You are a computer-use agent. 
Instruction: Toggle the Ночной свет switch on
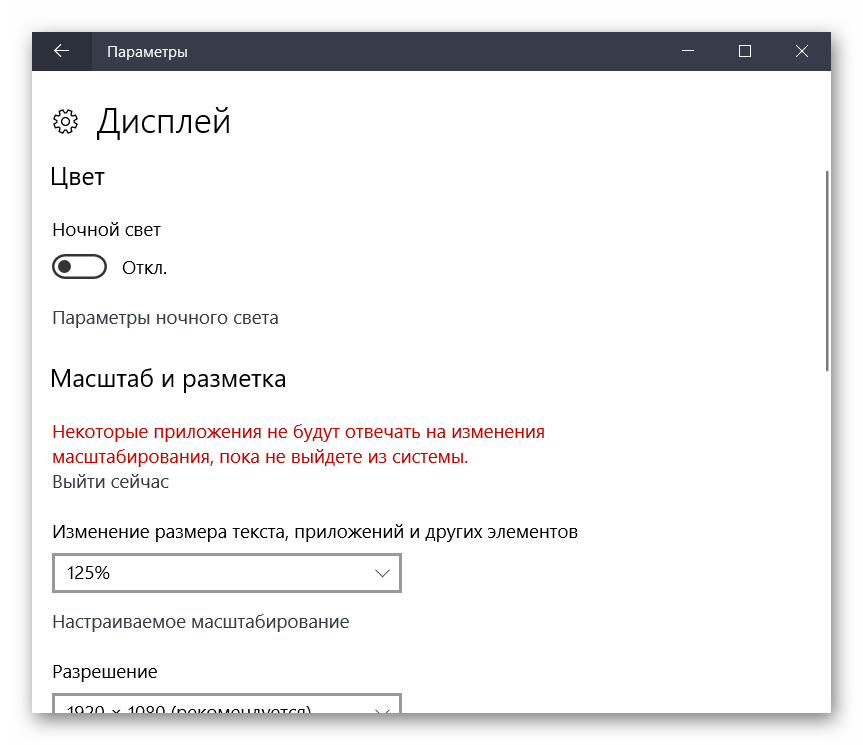[x=79, y=267]
